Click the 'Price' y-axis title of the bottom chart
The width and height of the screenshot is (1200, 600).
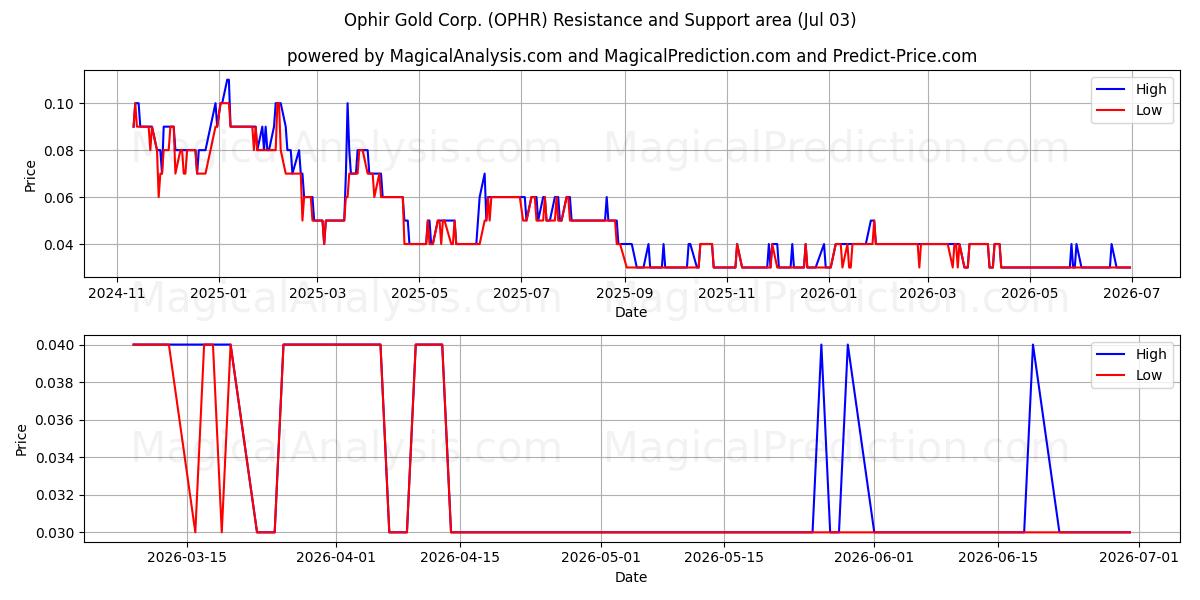tap(22, 439)
